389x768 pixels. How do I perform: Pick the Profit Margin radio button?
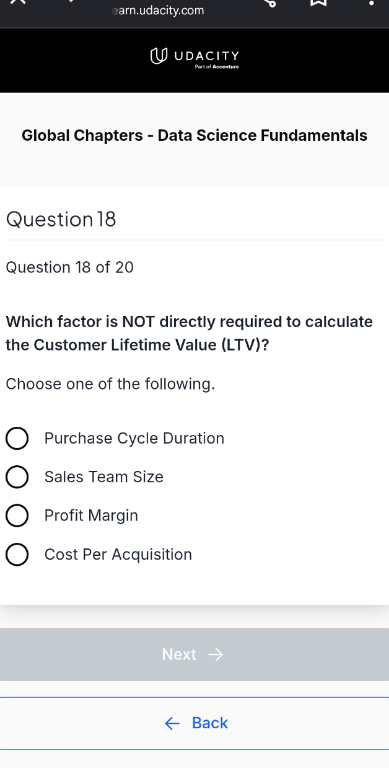point(17,516)
